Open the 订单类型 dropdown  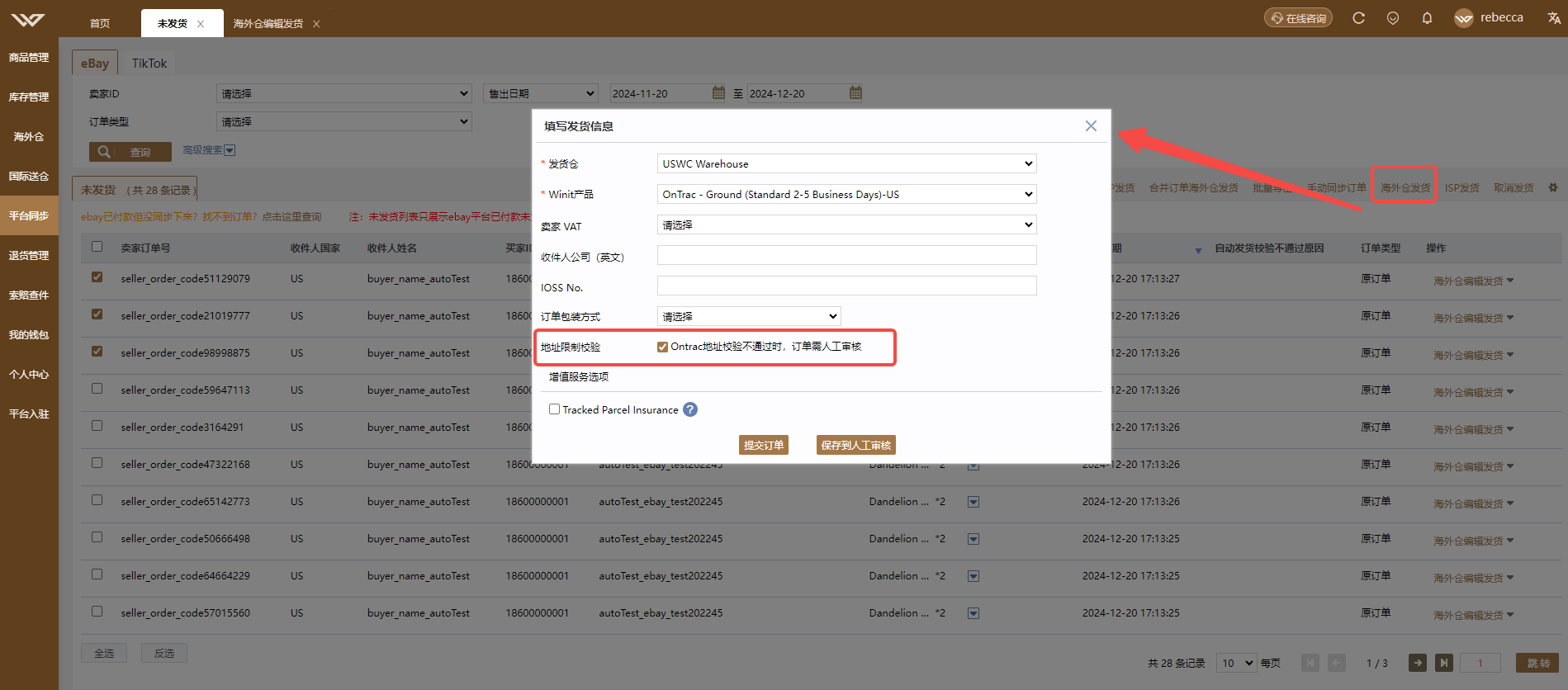[343, 121]
